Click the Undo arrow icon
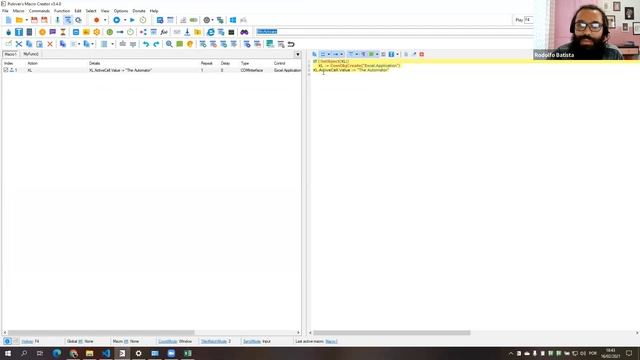Screen dimensions: 640x360 [x=146, y=44]
